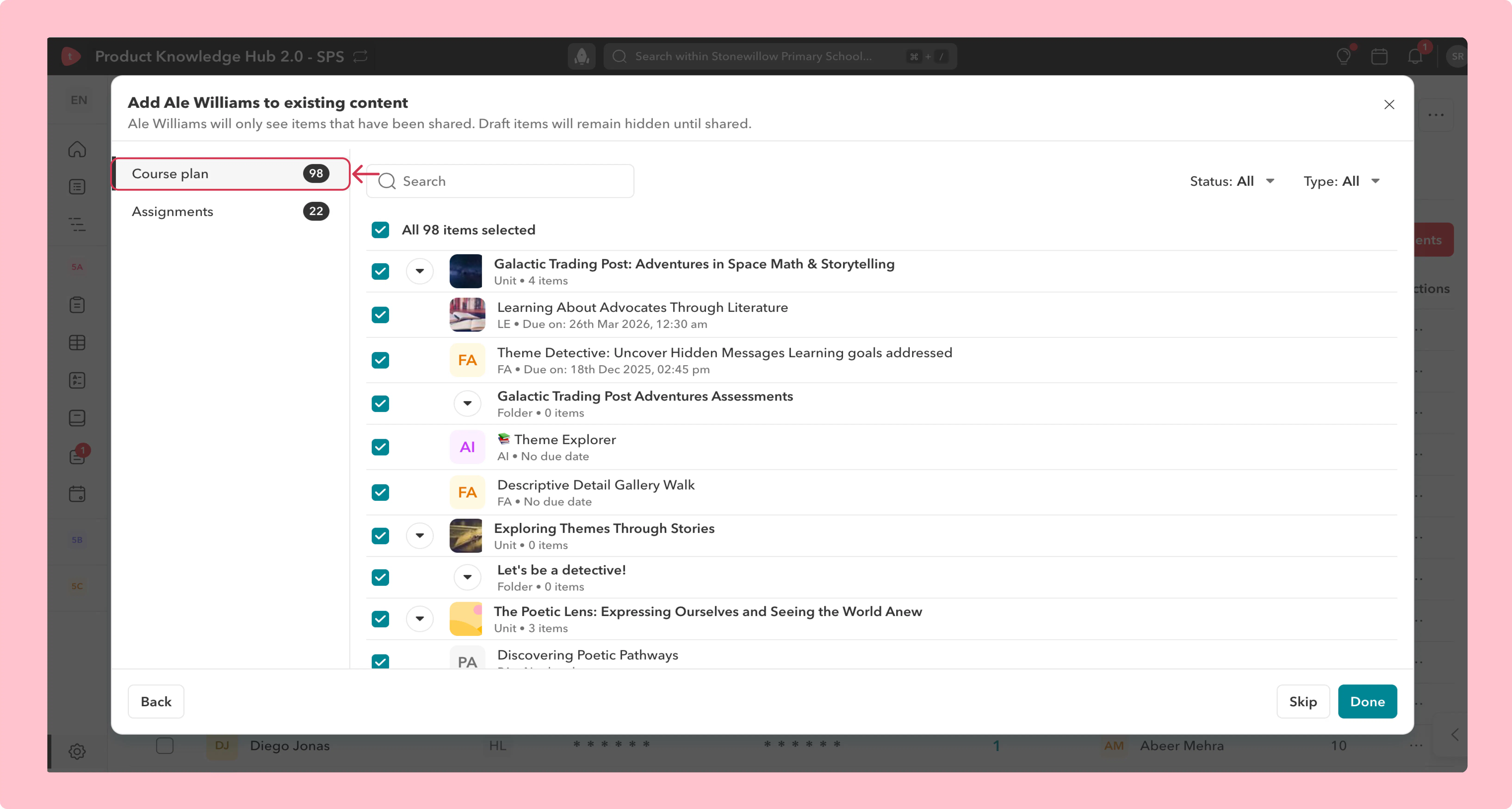
Task: Collapse the Galactic Trading Post: Adventures in Space unit
Action: [x=420, y=271]
